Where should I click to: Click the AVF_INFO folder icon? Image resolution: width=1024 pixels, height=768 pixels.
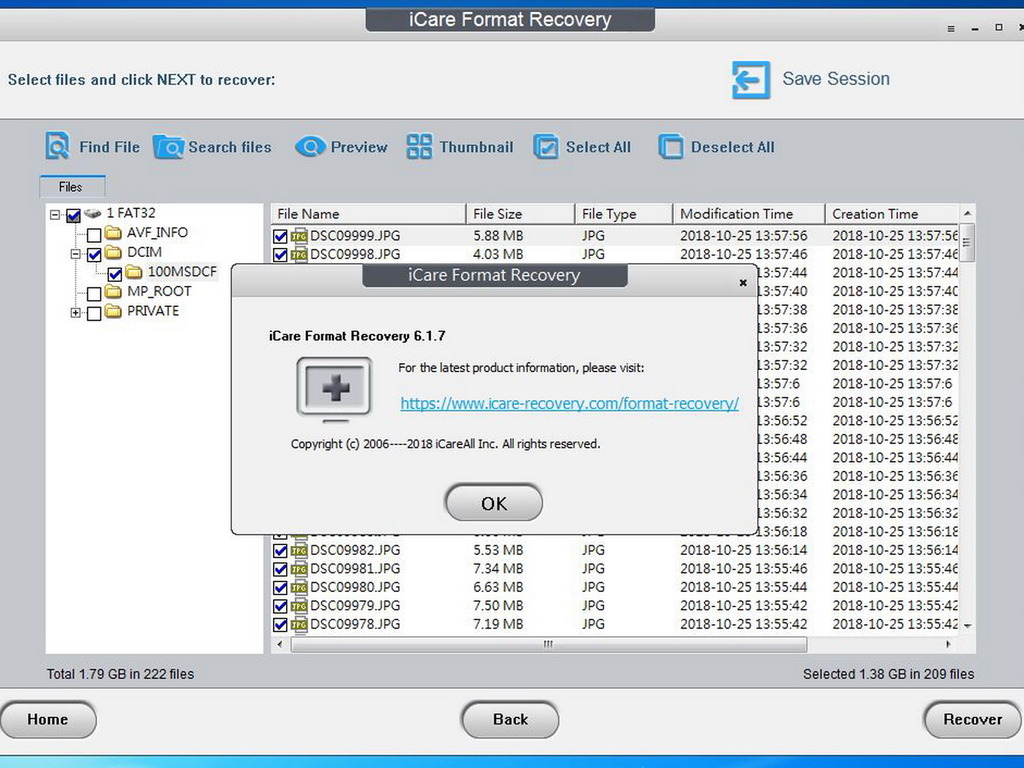pyautogui.click(x=114, y=232)
